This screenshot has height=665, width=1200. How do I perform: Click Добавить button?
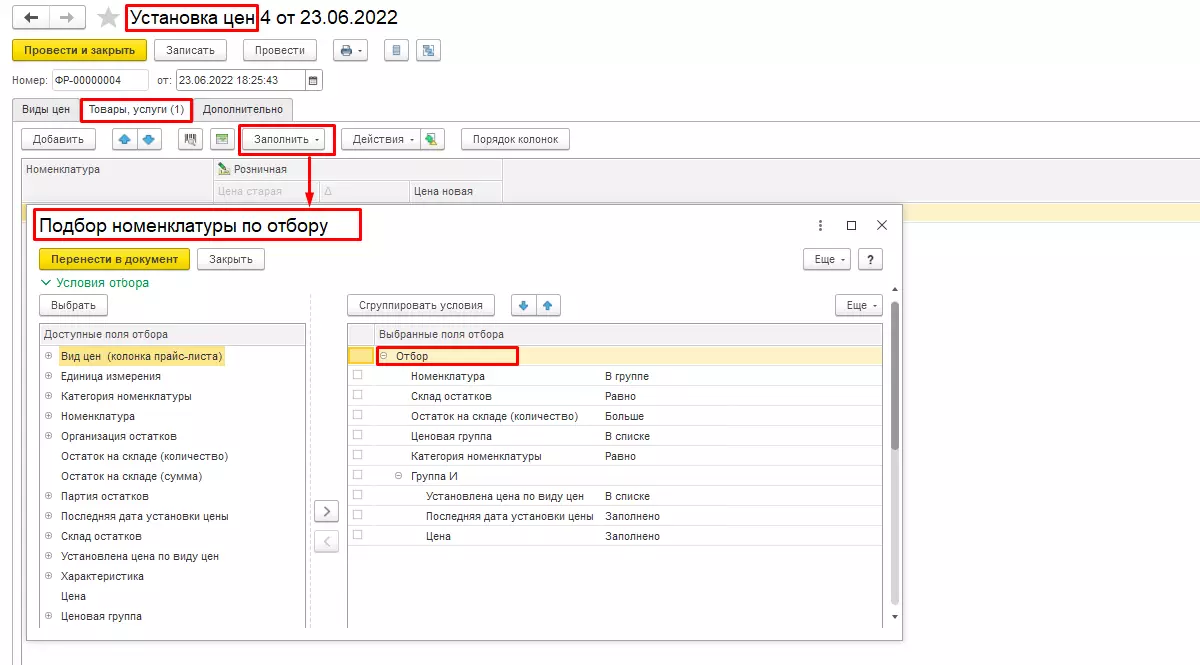click(58, 139)
